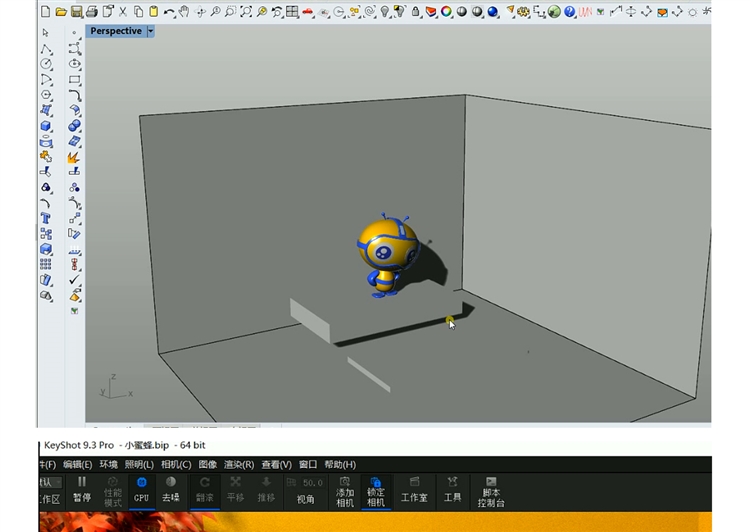Open 工具 tools in KeyShot ribbon

[x=452, y=490]
